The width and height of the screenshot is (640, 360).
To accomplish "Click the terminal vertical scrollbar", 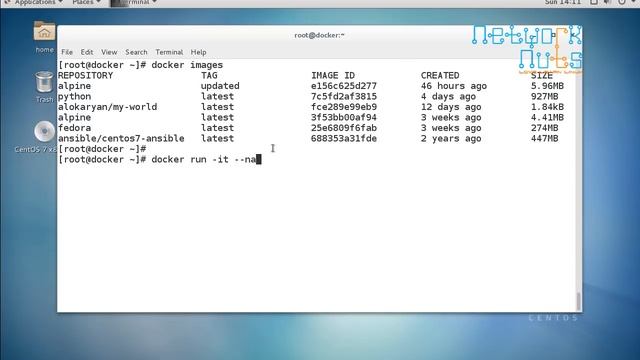I will click(x=578, y=301).
